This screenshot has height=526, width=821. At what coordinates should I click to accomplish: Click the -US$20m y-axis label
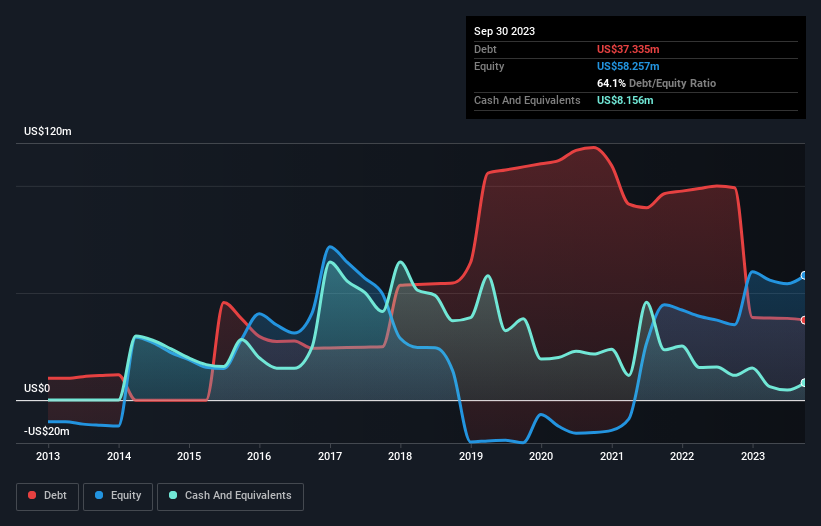tap(47, 431)
